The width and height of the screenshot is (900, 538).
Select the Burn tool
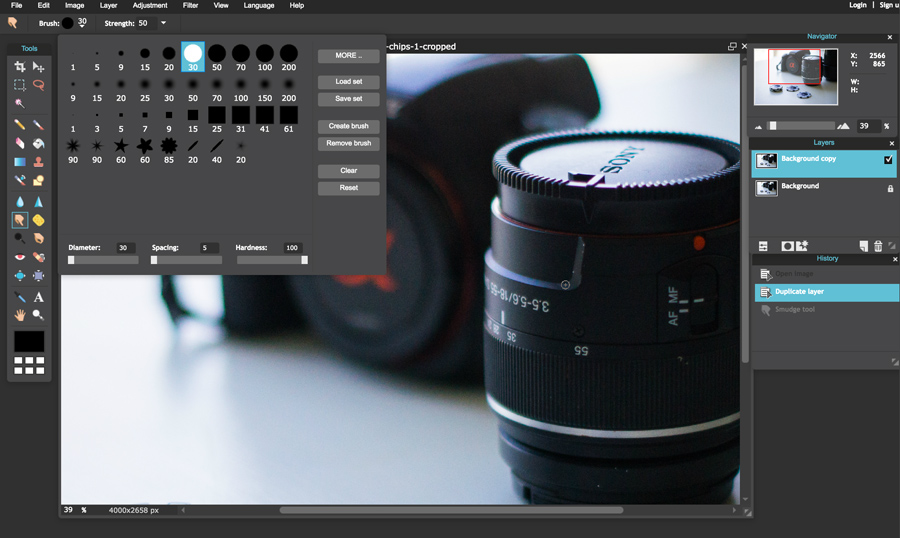pos(38,238)
